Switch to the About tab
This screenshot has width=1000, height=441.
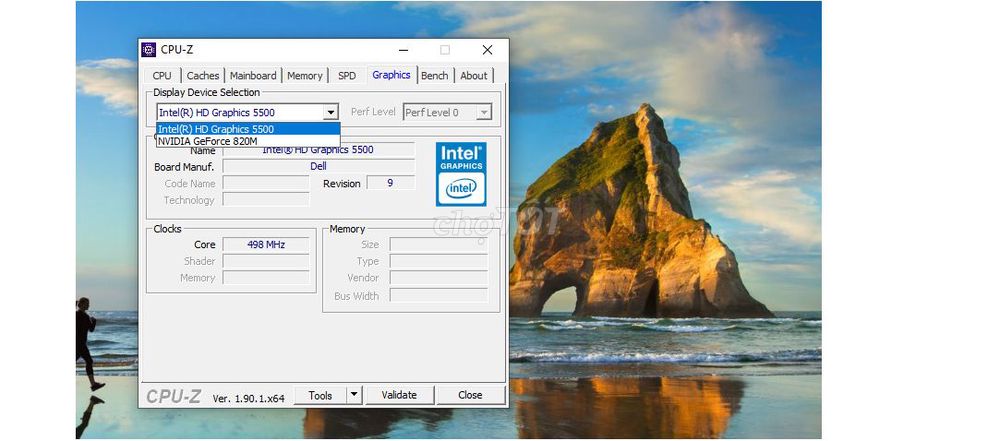(474, 75)
